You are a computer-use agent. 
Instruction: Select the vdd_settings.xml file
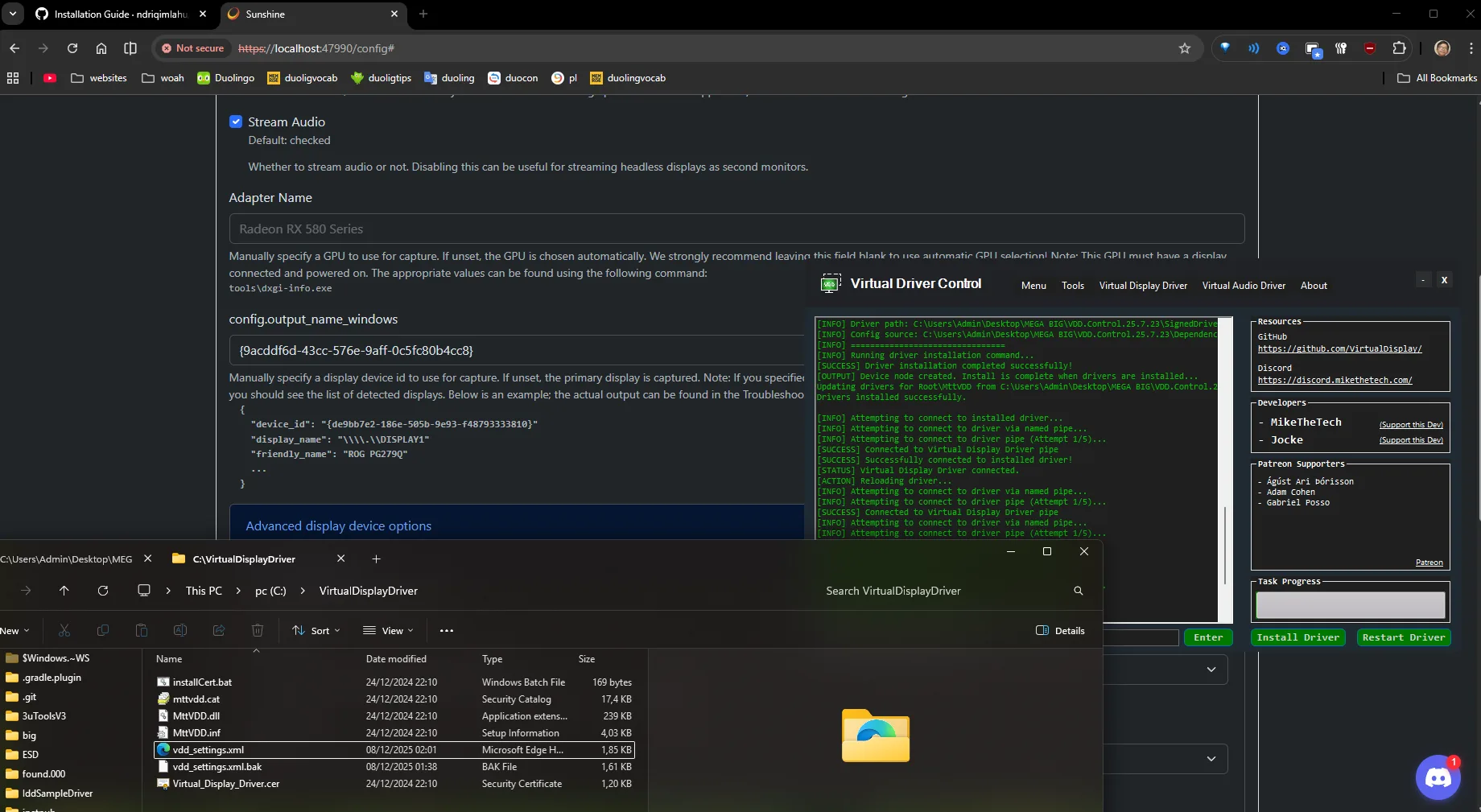tap(208, 750)
